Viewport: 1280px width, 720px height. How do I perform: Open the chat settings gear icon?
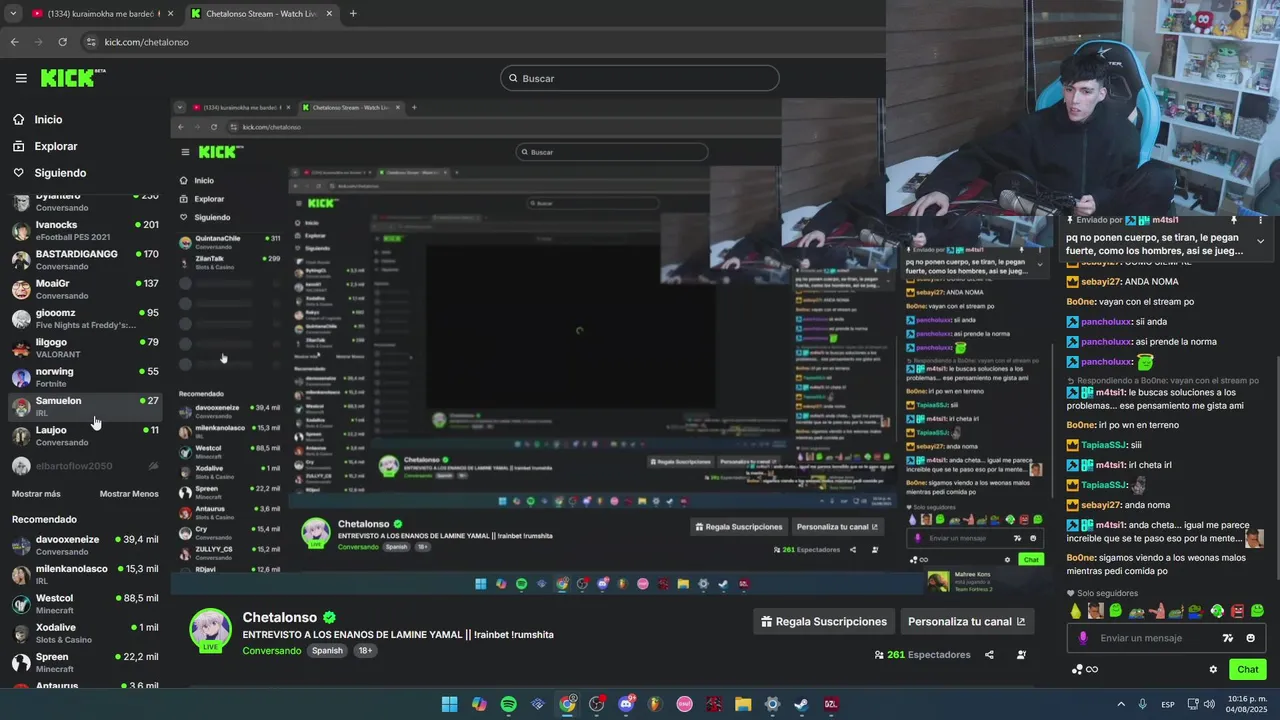(1213, 670)
